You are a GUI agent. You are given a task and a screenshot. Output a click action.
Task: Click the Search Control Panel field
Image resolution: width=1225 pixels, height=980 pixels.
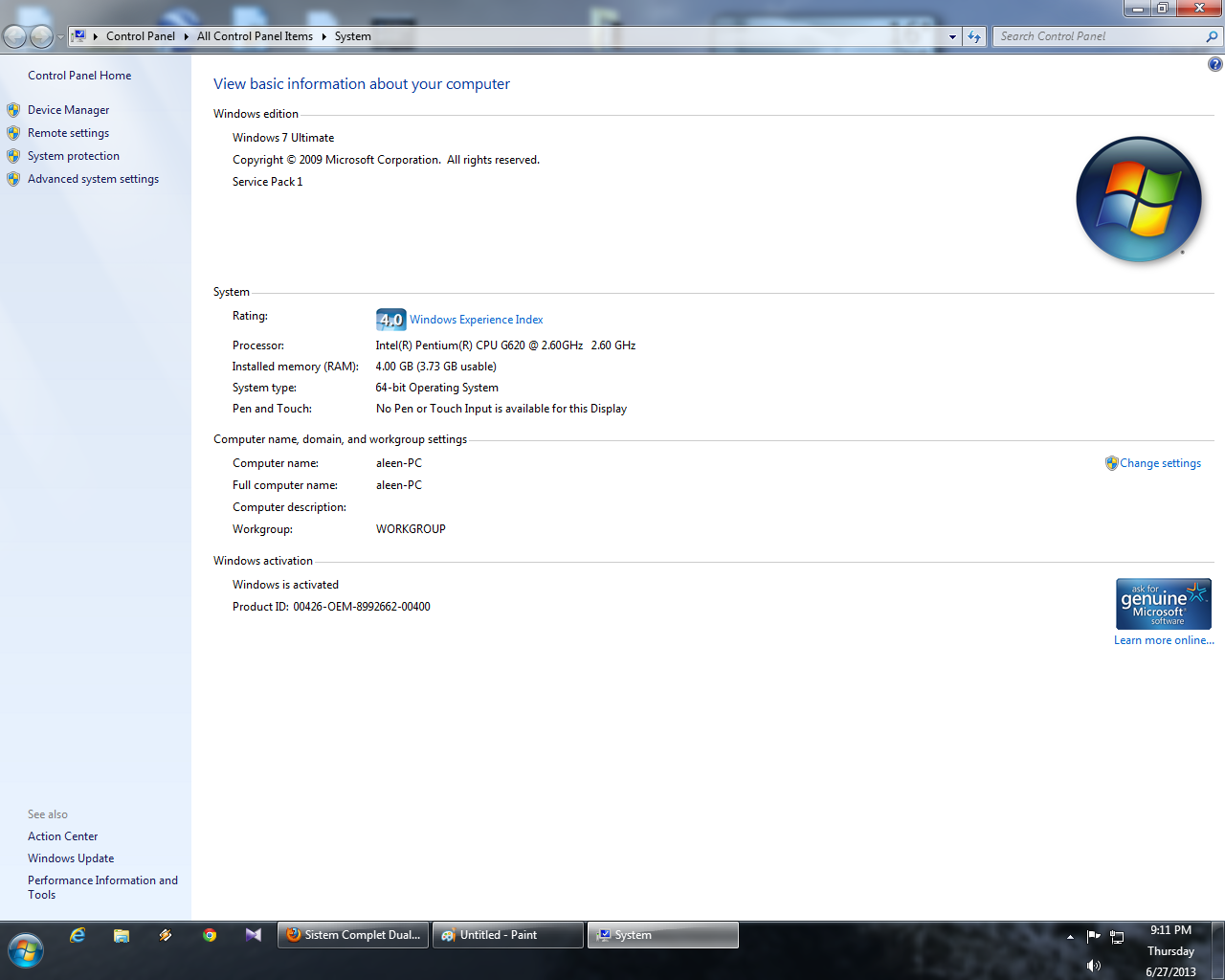[1099, 36]
